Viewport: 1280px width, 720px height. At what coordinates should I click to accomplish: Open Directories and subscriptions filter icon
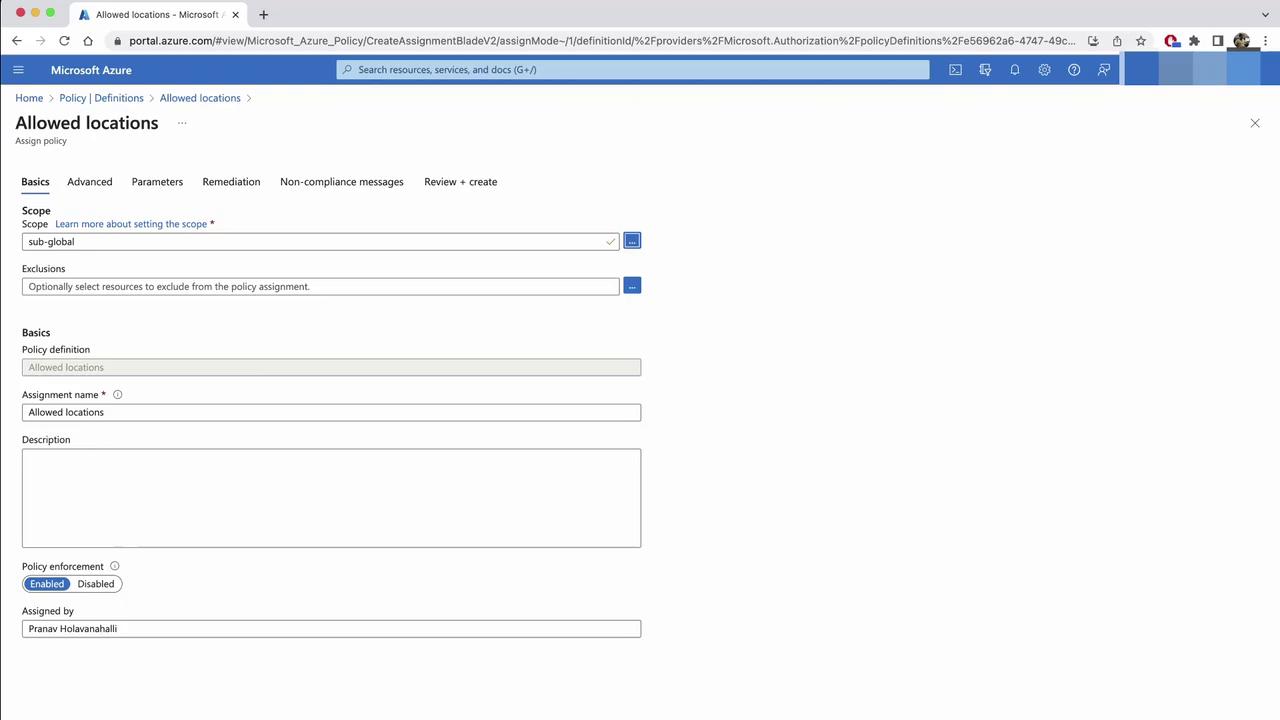[985, 70]
